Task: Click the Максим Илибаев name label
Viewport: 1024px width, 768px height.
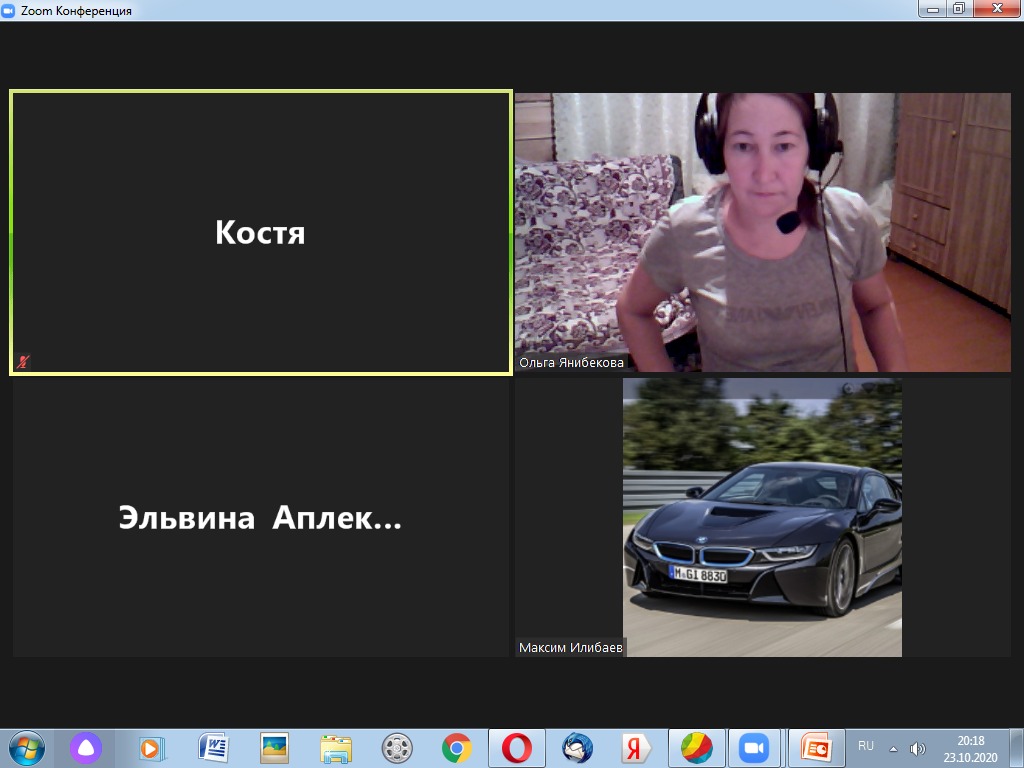Action: [570, 648]
